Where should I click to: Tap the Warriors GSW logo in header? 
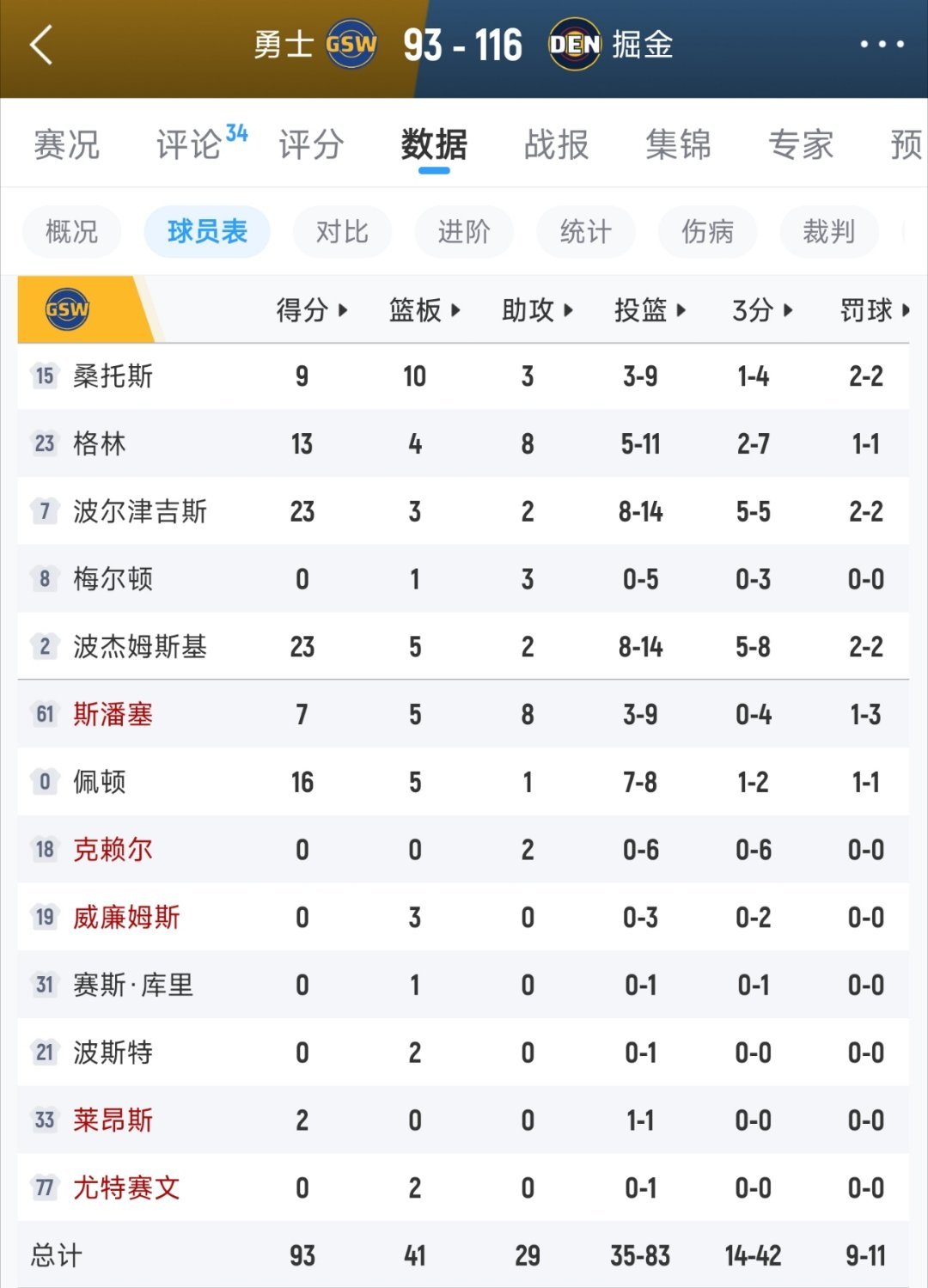351,45
